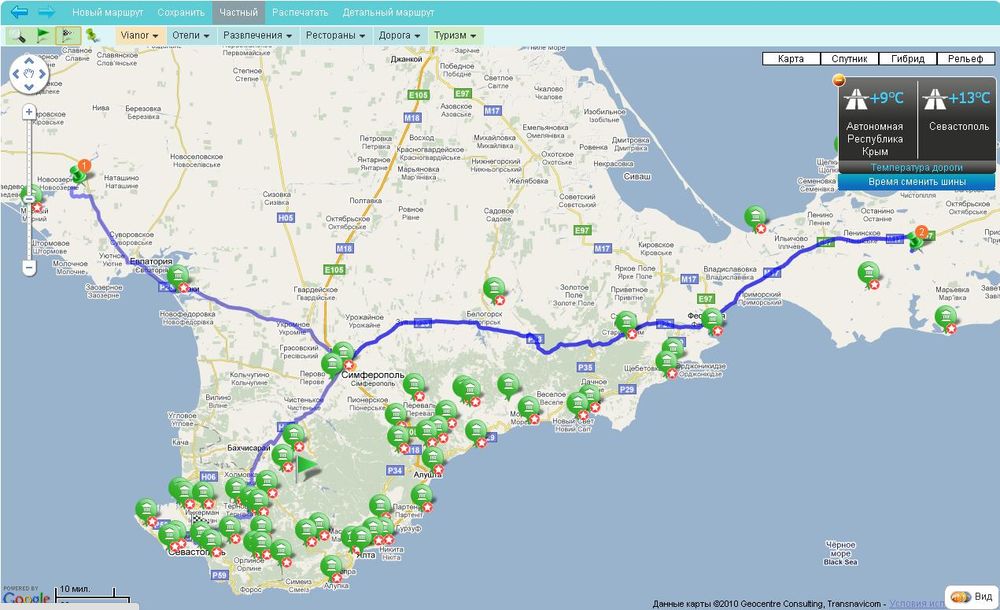Viewport: 1000px width, 610px height.
Task: Click the forward arrow icon
Action: (47, 13)
